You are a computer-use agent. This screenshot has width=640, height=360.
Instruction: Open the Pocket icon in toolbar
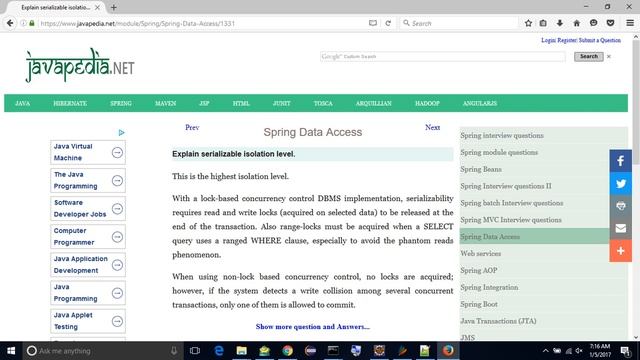click(610, 23)
